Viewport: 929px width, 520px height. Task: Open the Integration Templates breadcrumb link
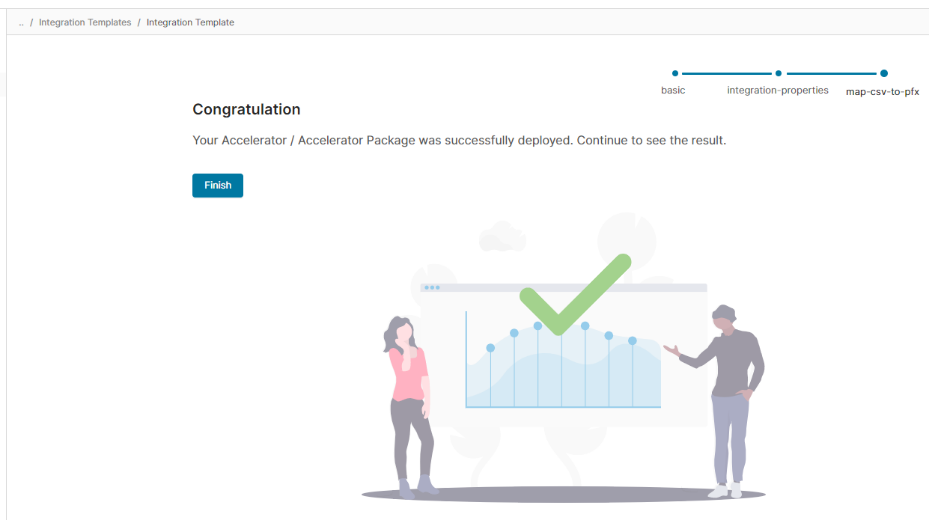85,22
